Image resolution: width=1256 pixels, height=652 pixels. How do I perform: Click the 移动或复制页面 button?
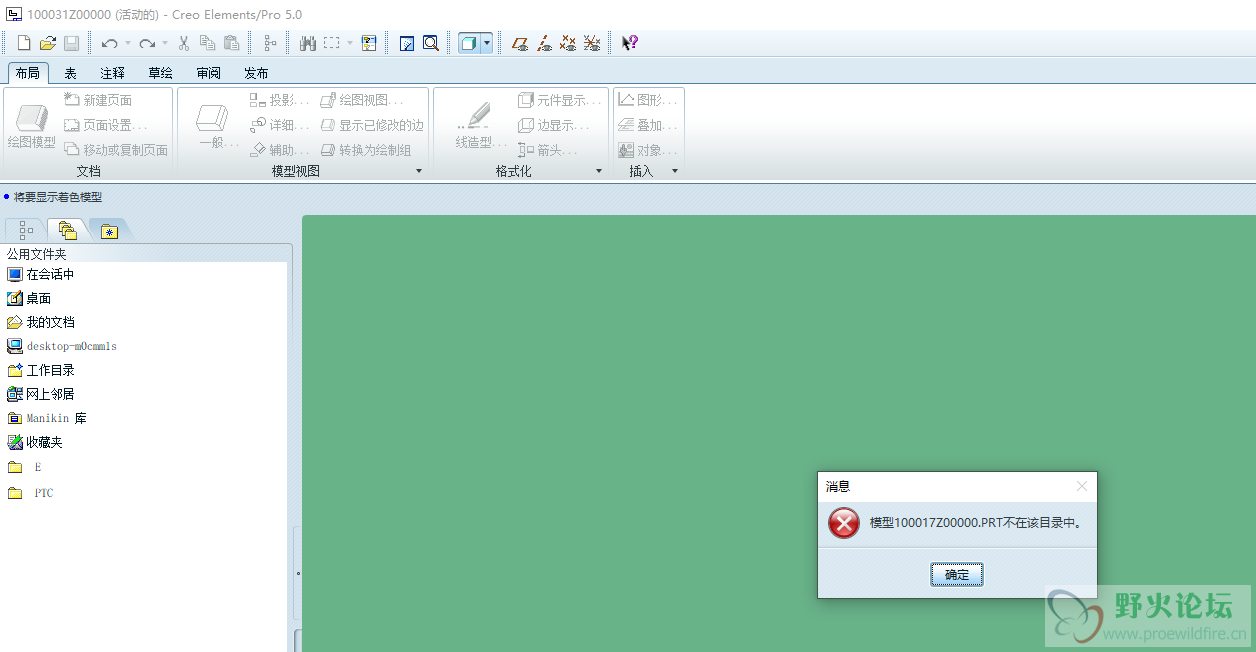[116, 150]
